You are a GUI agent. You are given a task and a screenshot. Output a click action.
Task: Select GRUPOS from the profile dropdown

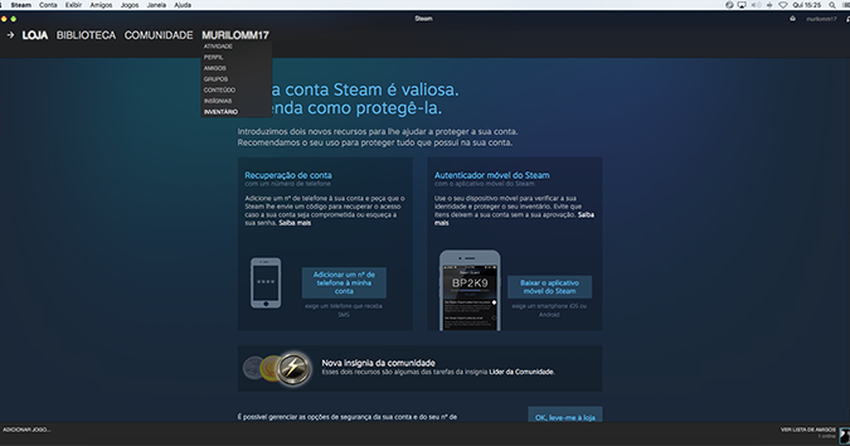(x=216, y=79)
